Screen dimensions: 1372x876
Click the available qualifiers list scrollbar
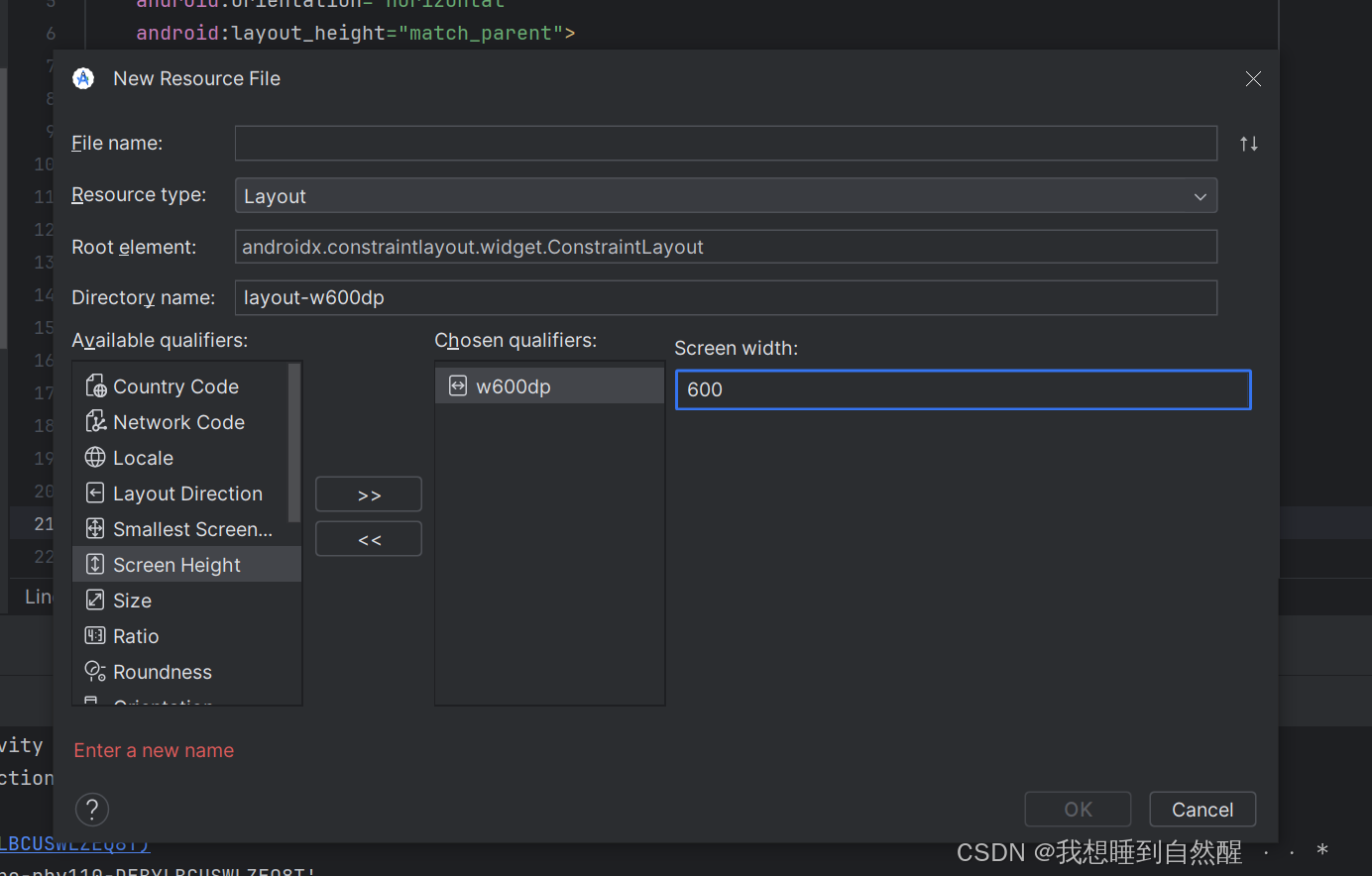click(x=293, y=442)
